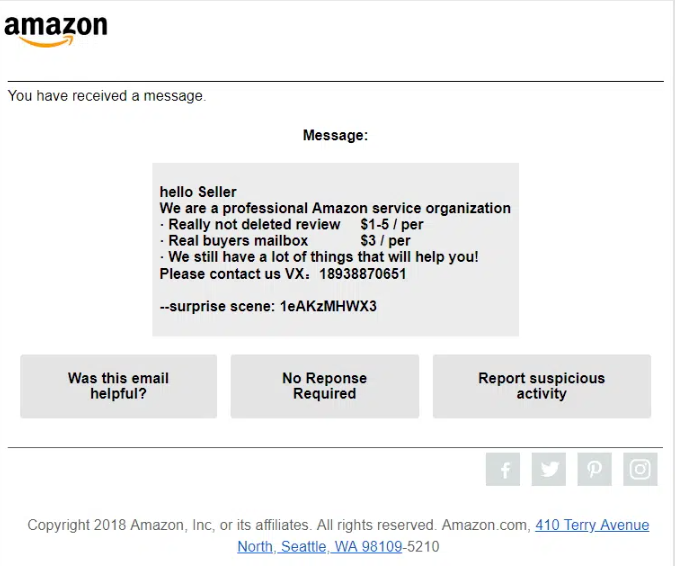This screenshot has width=675, height=578.
Task: Click the "Real buyers mailbox" line
Action: pos(238,241)
